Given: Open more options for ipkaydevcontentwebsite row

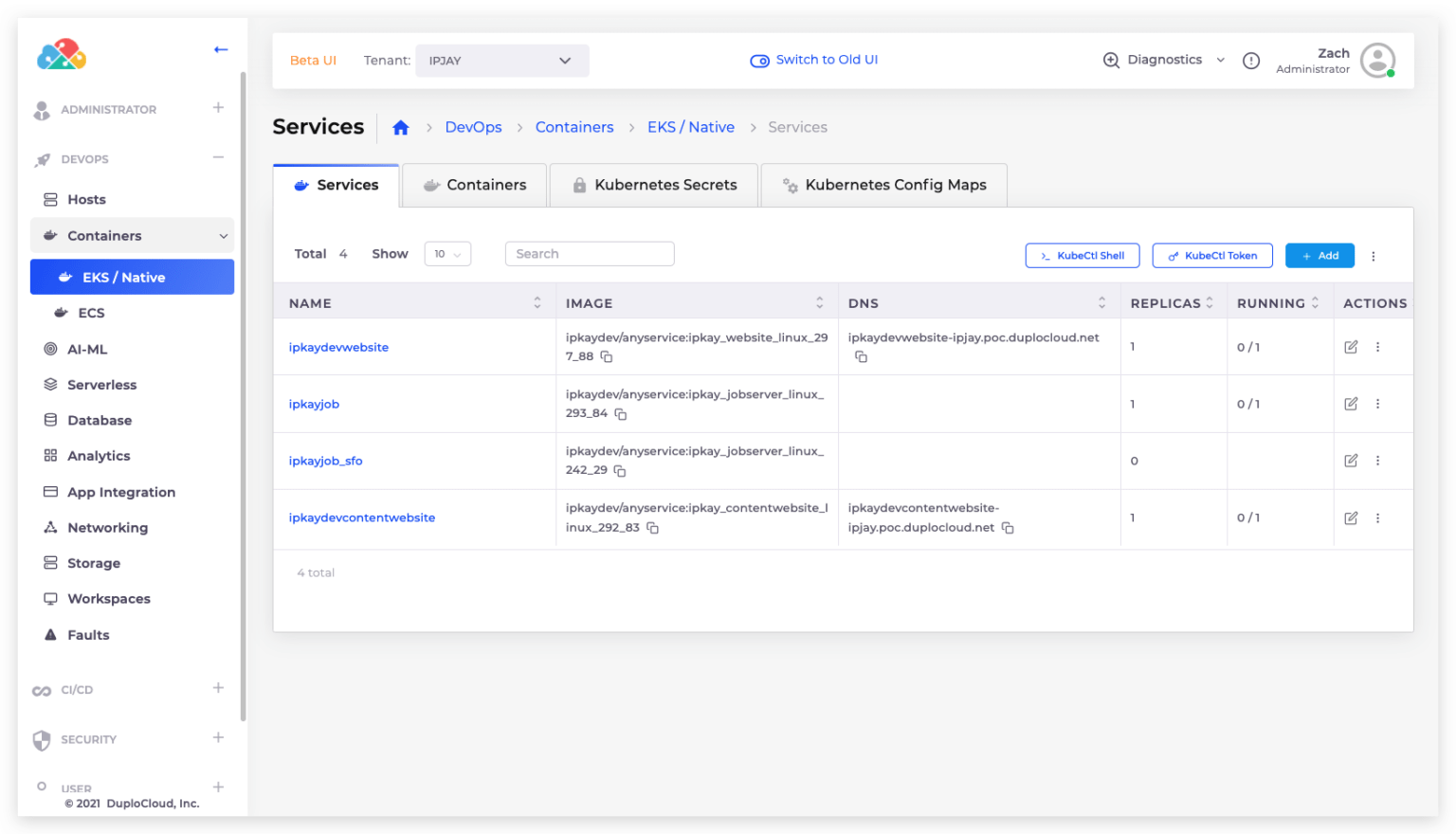Looking at the screenshot, I should click(x=1377, y=518).
